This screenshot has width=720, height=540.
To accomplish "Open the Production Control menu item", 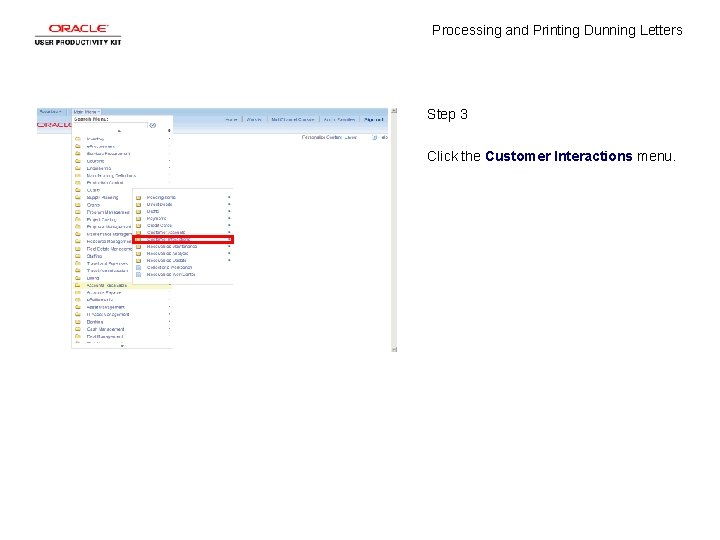I will click(x=105, y=182).
